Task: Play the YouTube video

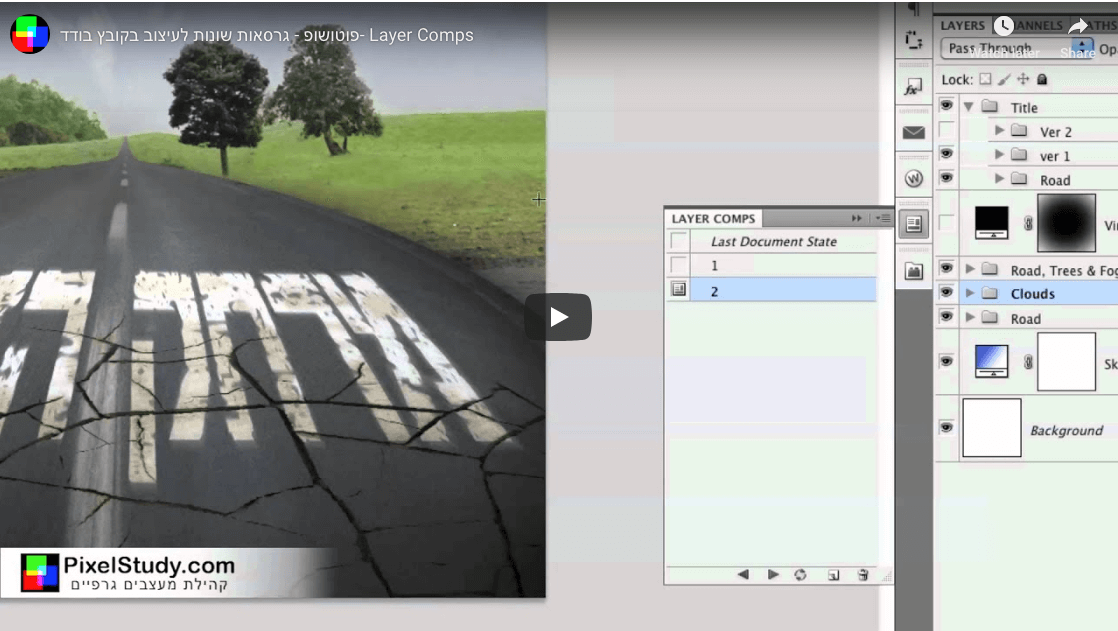Action: 558,317
